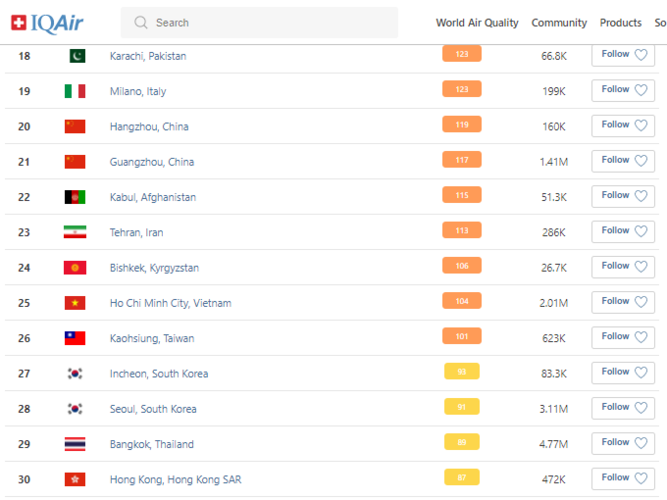Click the search magnifier icon
The height and width of the screenshot is (500, 667).
[141, 23]
